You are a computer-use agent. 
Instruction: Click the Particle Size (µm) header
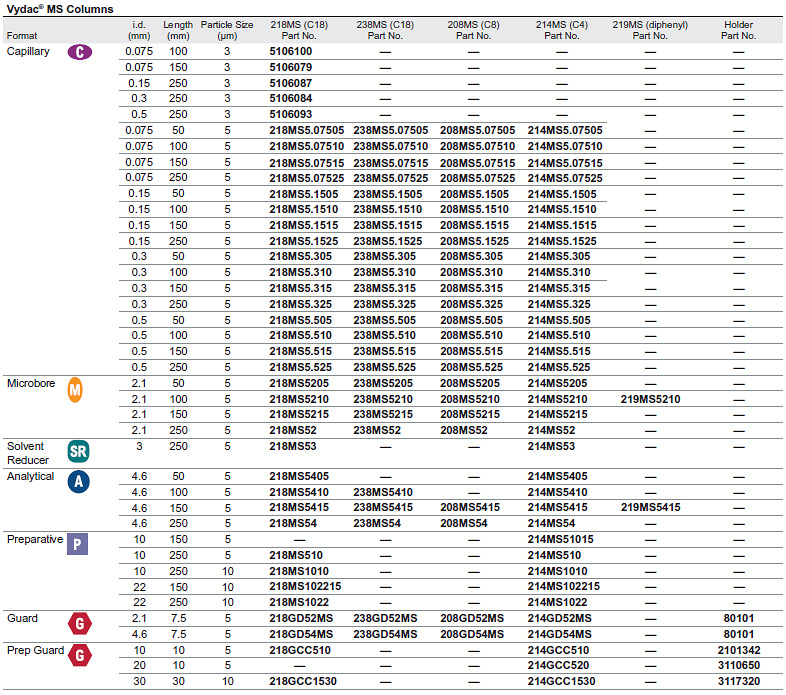(x=227, y=30)
